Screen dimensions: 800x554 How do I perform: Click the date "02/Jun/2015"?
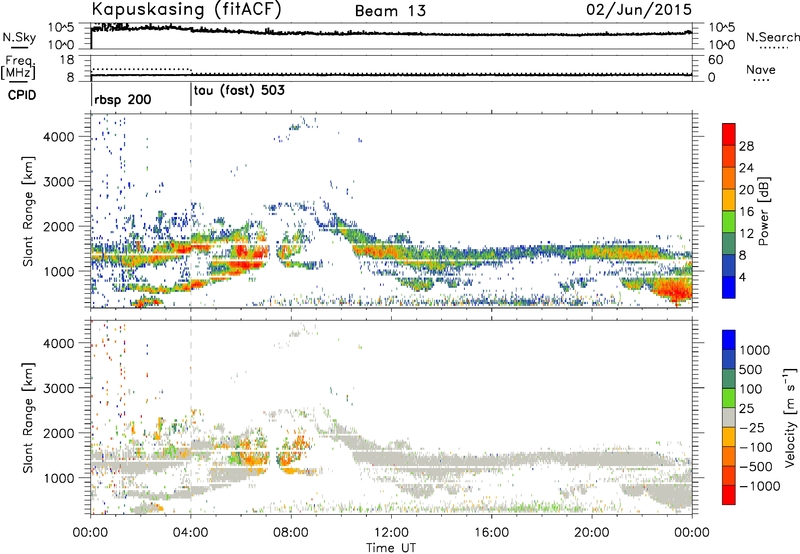coord(639,9)
